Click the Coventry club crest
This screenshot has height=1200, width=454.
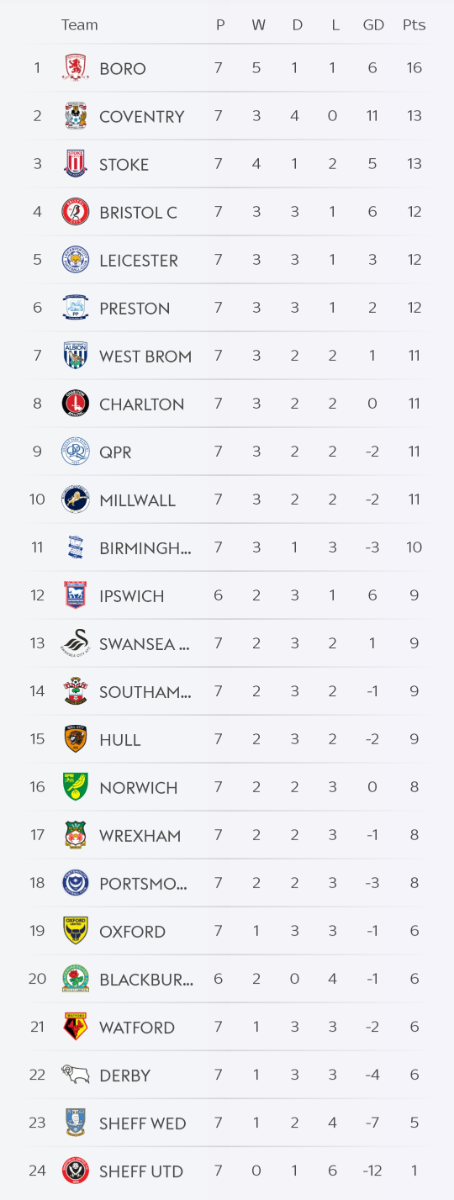pos(76,116)
